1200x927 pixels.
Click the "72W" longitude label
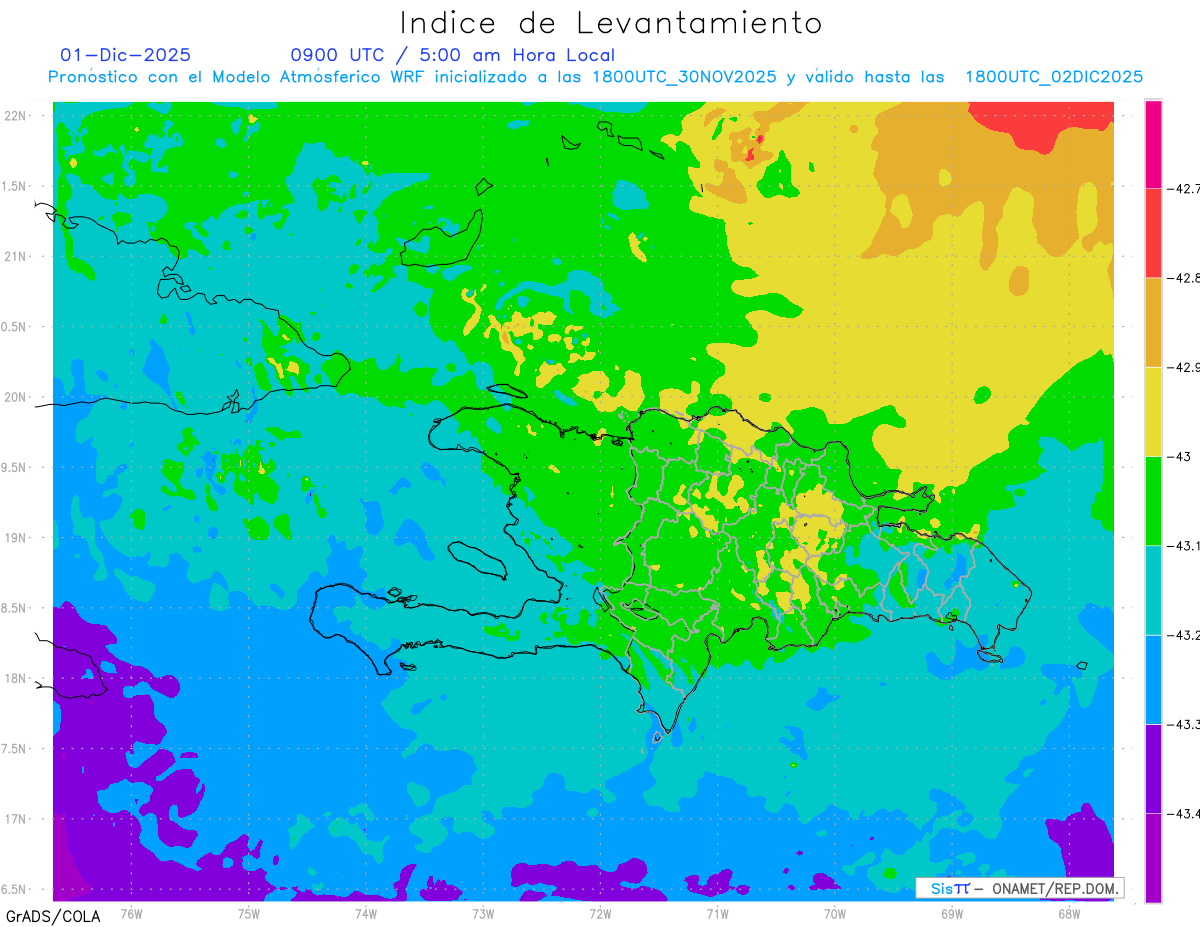tap(600, 912)
